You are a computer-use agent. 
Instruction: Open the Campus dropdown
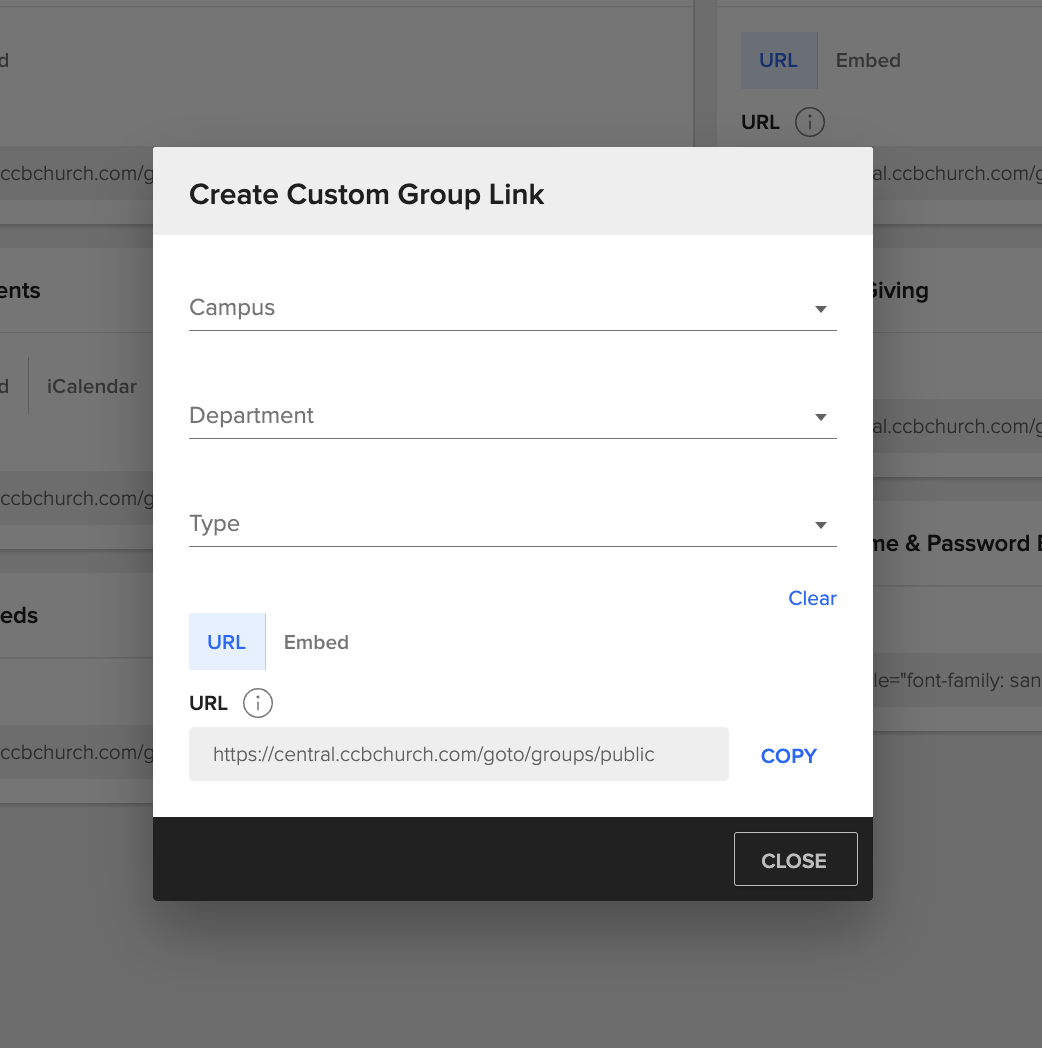point(500,308)
